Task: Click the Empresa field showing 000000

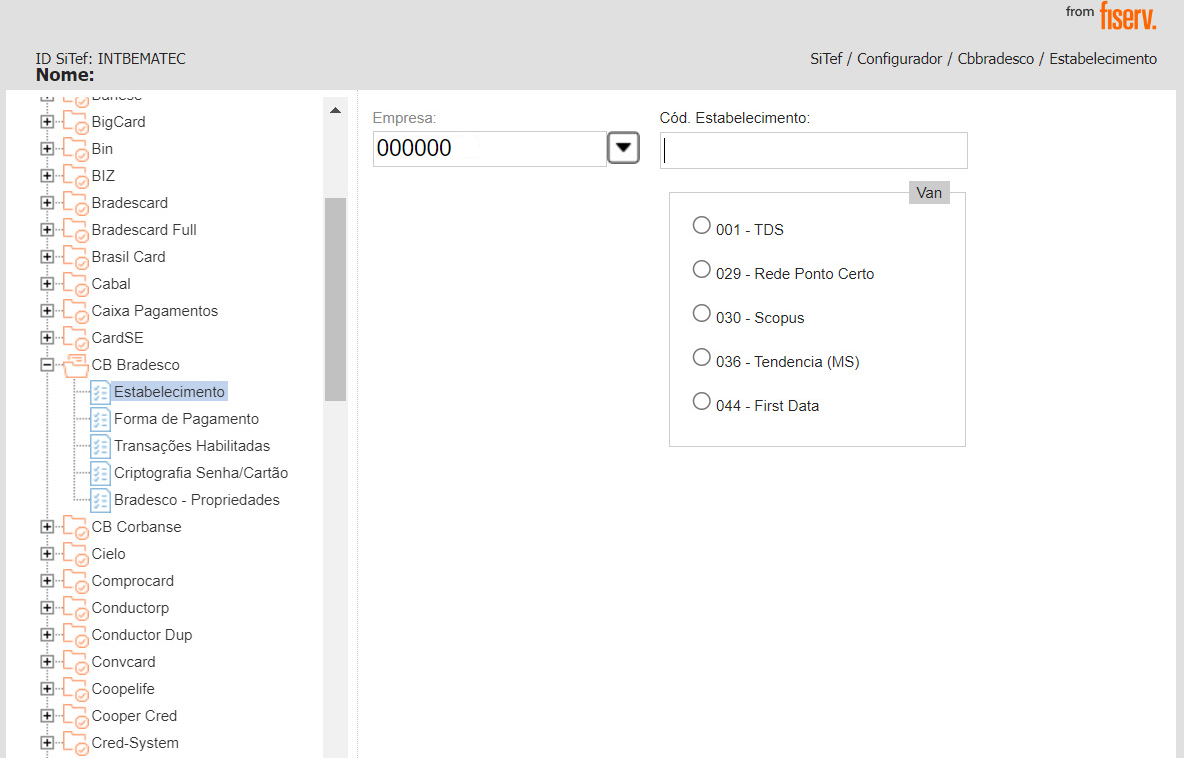Action: click(489, 149)
